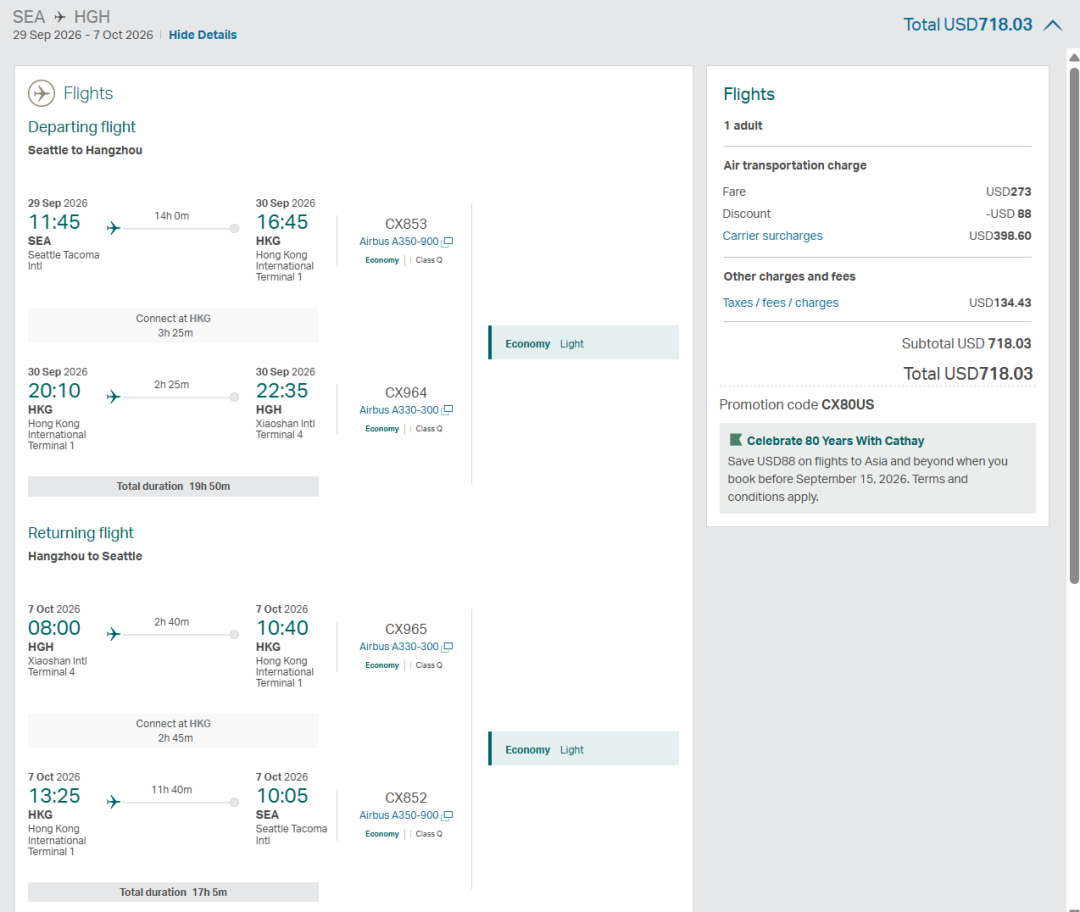Open Airbus A330-300 link for CX964
The height and width of the screenshot is (912, 1080).
(399, 410)
